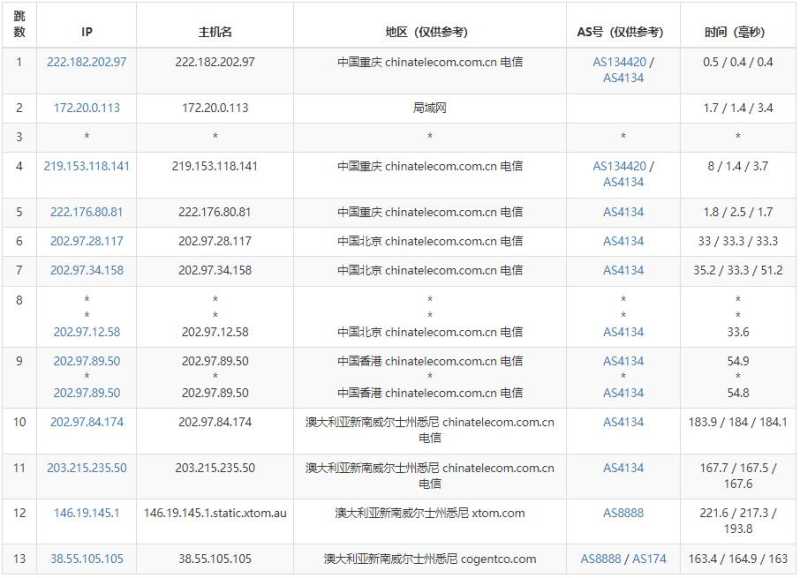Image resolution: width=800 pixels, height=578 pixels.
Task: Select hostname cell 202.97.12.58
Action: pyautogui.click(x=215, y=332)
